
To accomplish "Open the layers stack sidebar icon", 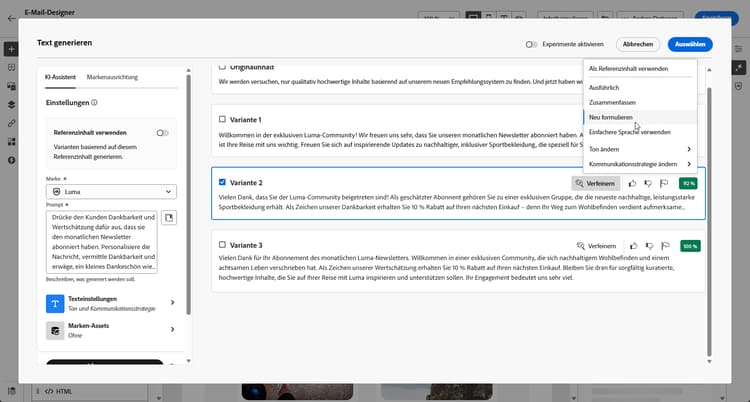I will 11,105.
